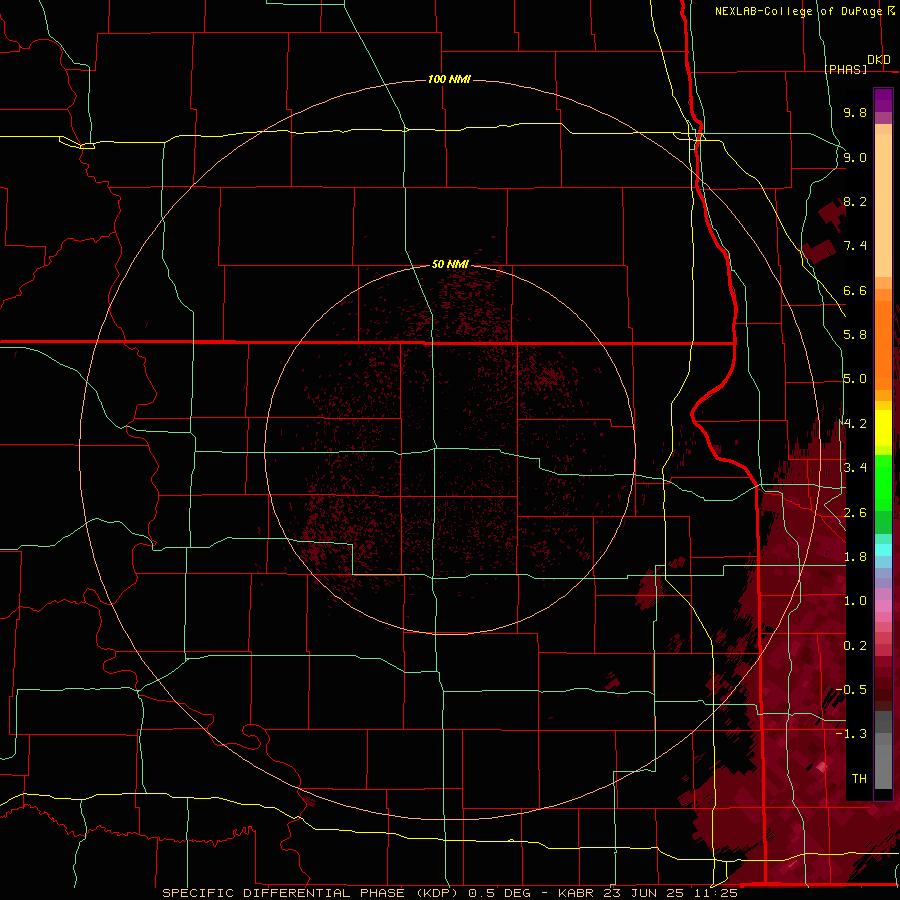Image resolution: width=900 pixels, height=900 pixels.
Task: Pick the yellow band of the color scale
Action: [883, 428]
